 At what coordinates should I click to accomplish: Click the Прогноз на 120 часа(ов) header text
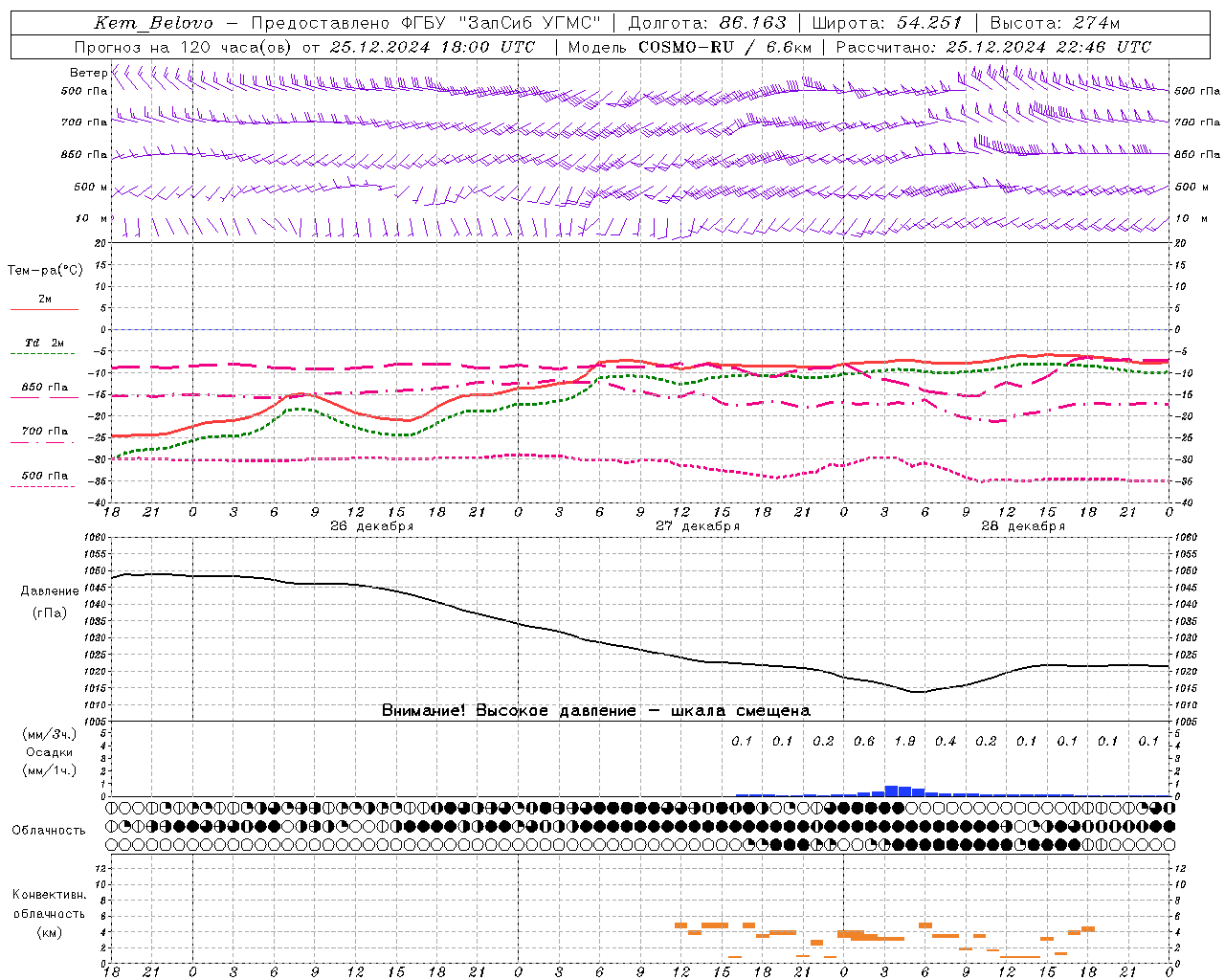tap(185, 47)
